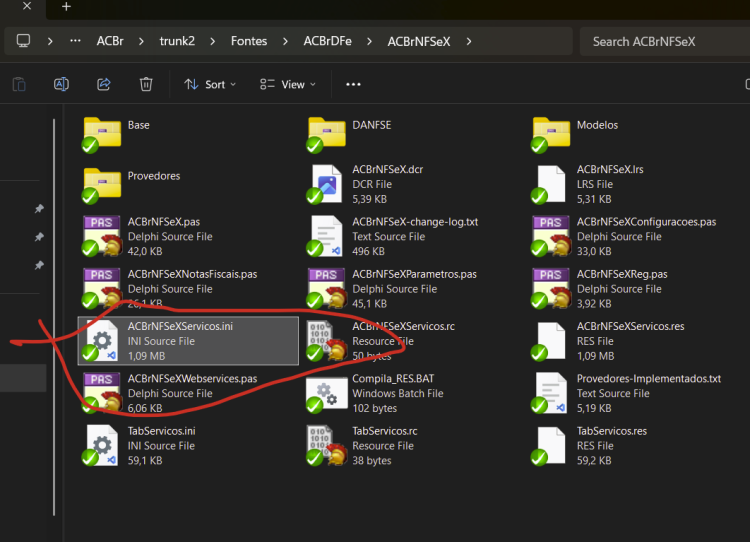Click the Share toolbar icon
Screen dimensions: 750x542
pyautogui.click(x=104, y=85)
